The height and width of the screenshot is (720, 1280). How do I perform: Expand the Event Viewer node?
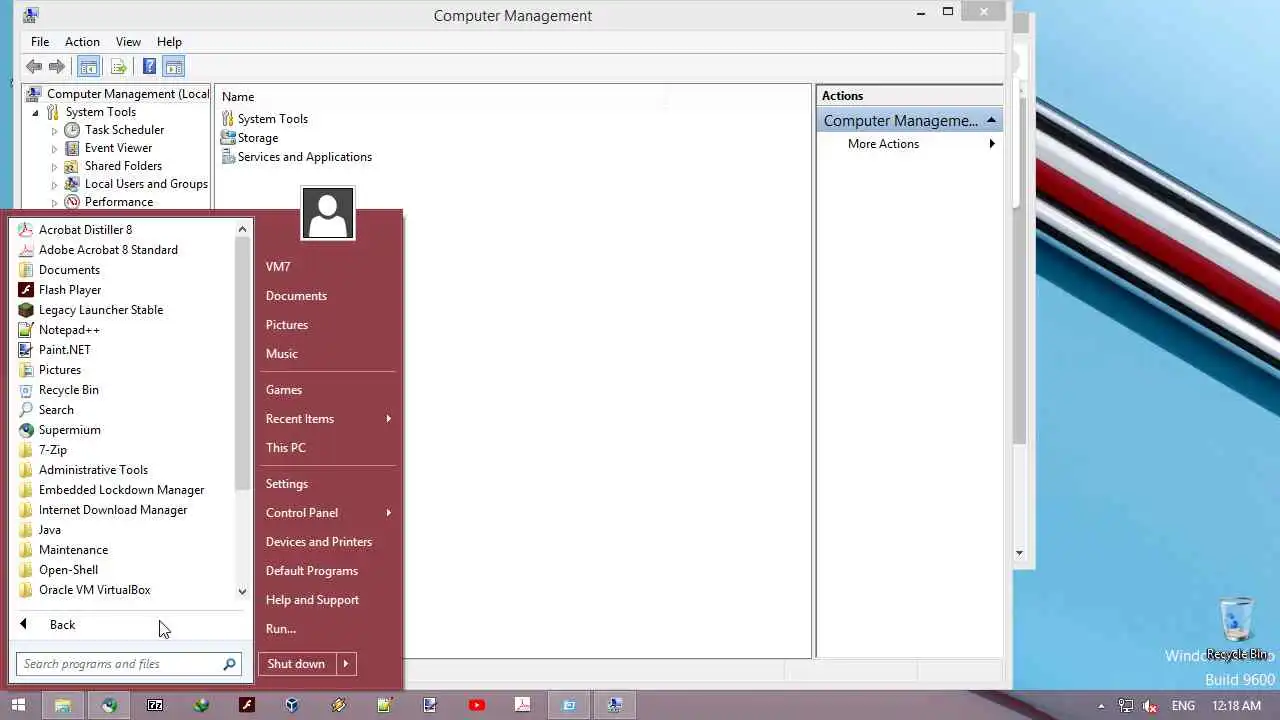55,148
